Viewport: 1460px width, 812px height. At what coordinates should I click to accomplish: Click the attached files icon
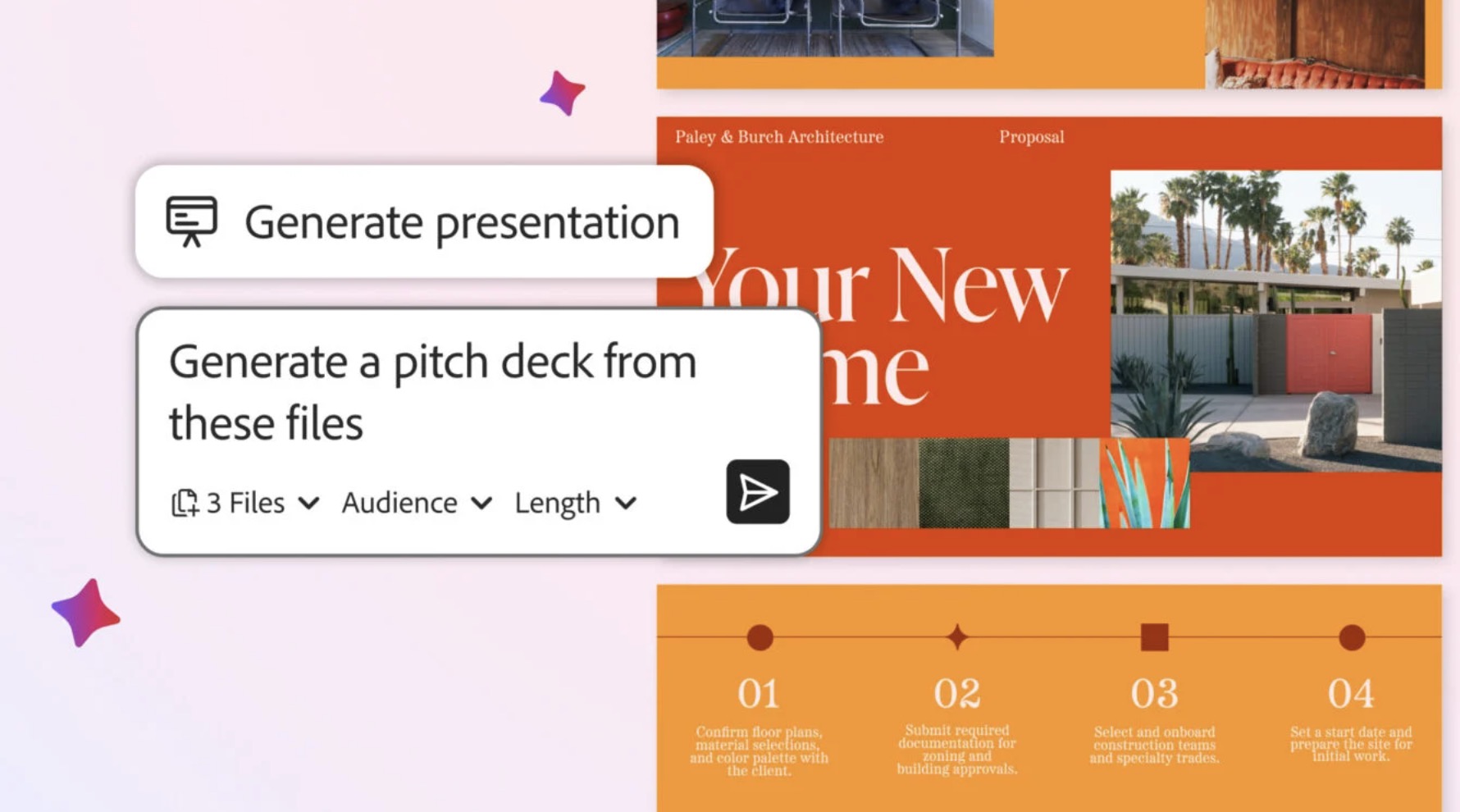[x=185, y=503]
